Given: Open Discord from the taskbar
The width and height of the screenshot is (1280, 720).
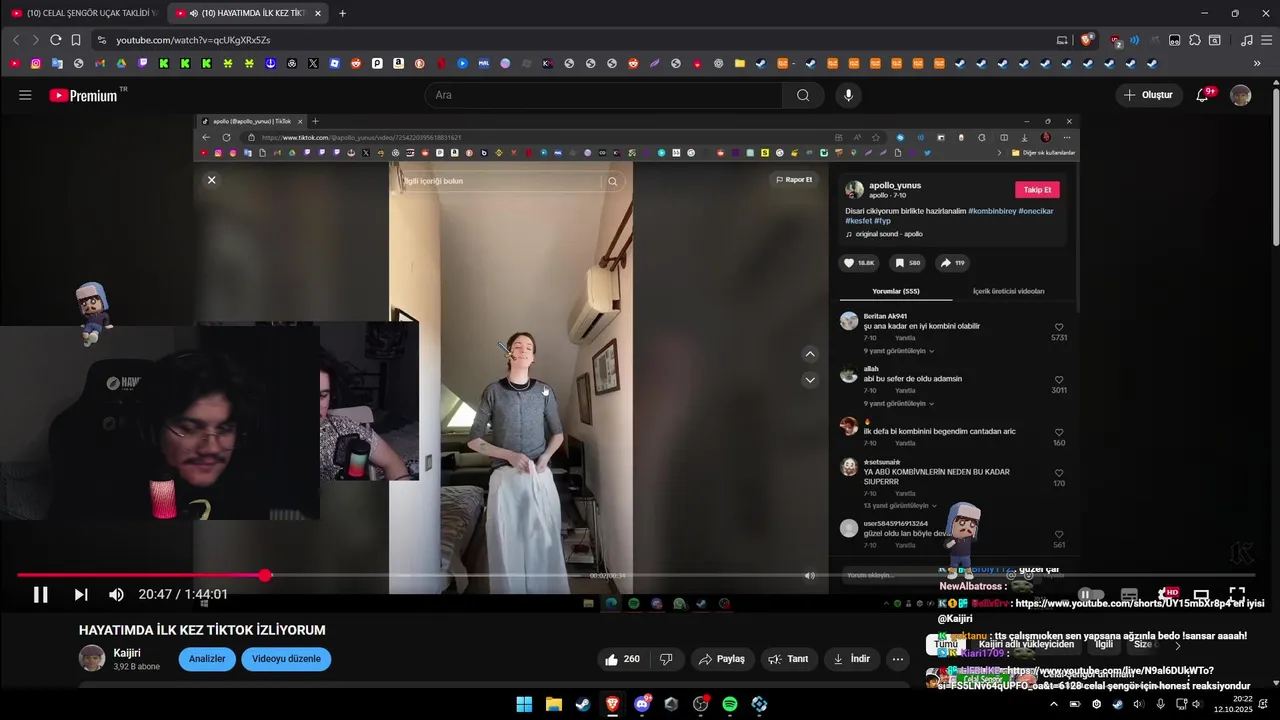Looking at the screenshot, I should (642, 704).
